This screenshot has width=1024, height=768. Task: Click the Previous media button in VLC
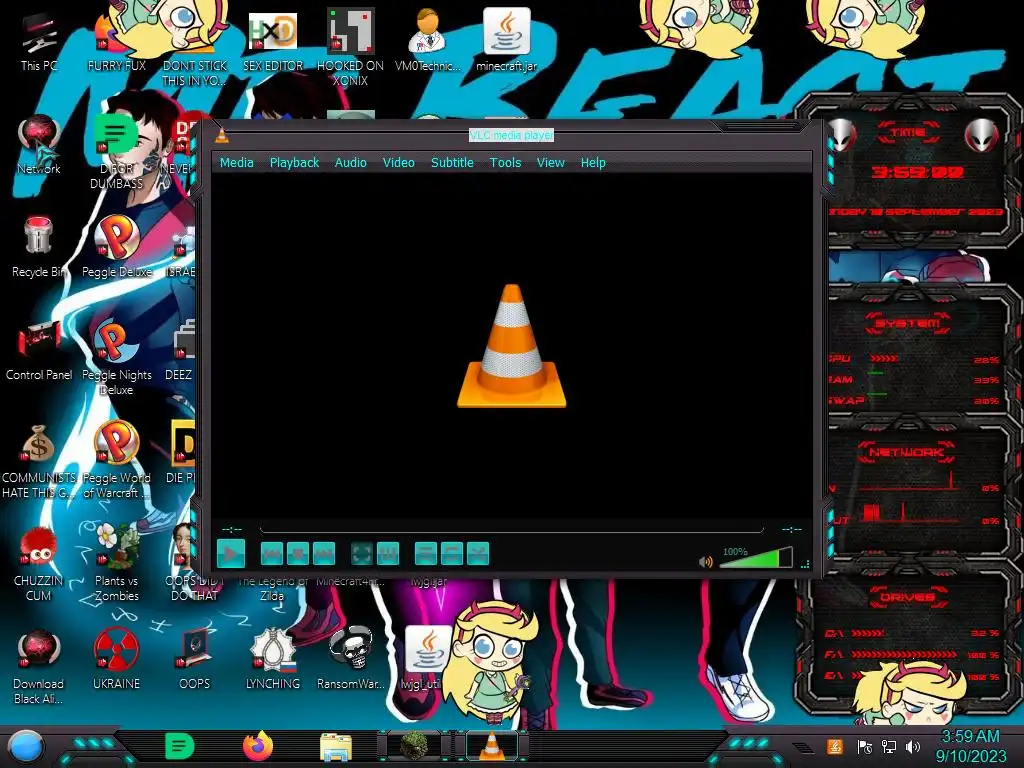272,554
